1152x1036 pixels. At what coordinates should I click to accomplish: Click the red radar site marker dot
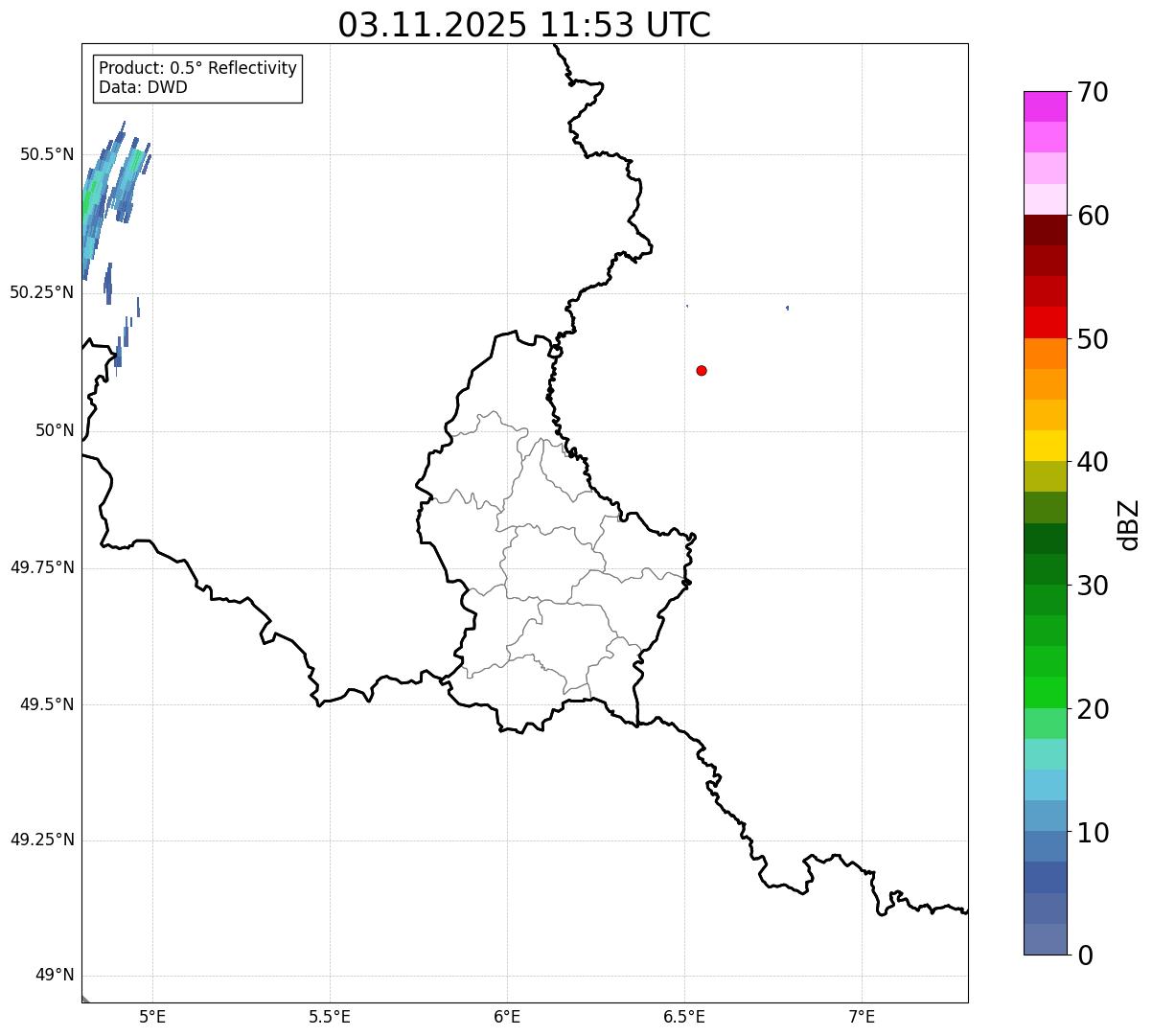[x=702, y=370]
